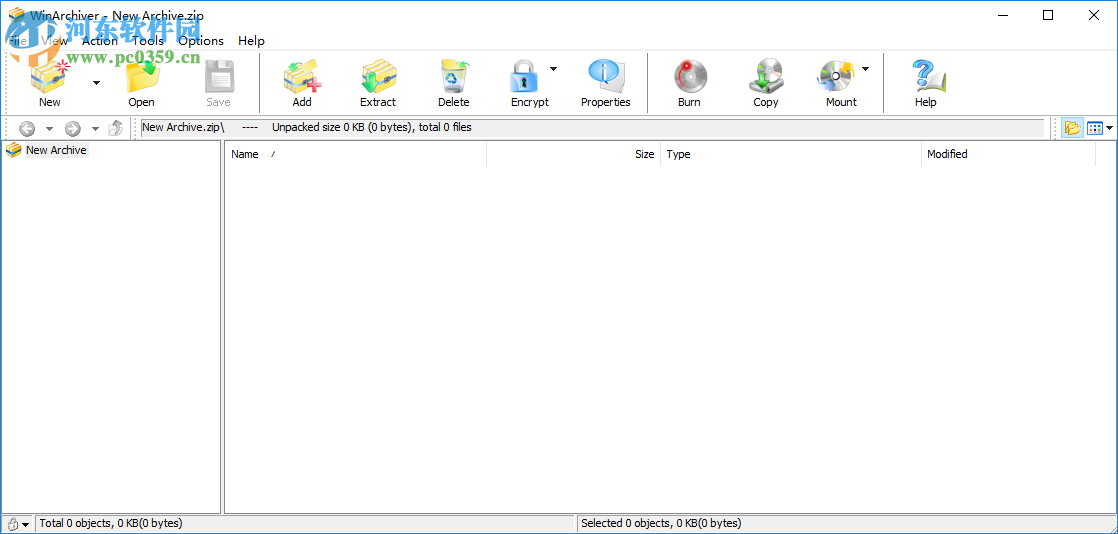Click 'Selected 0 objects' status text

[x=661, y=523]
